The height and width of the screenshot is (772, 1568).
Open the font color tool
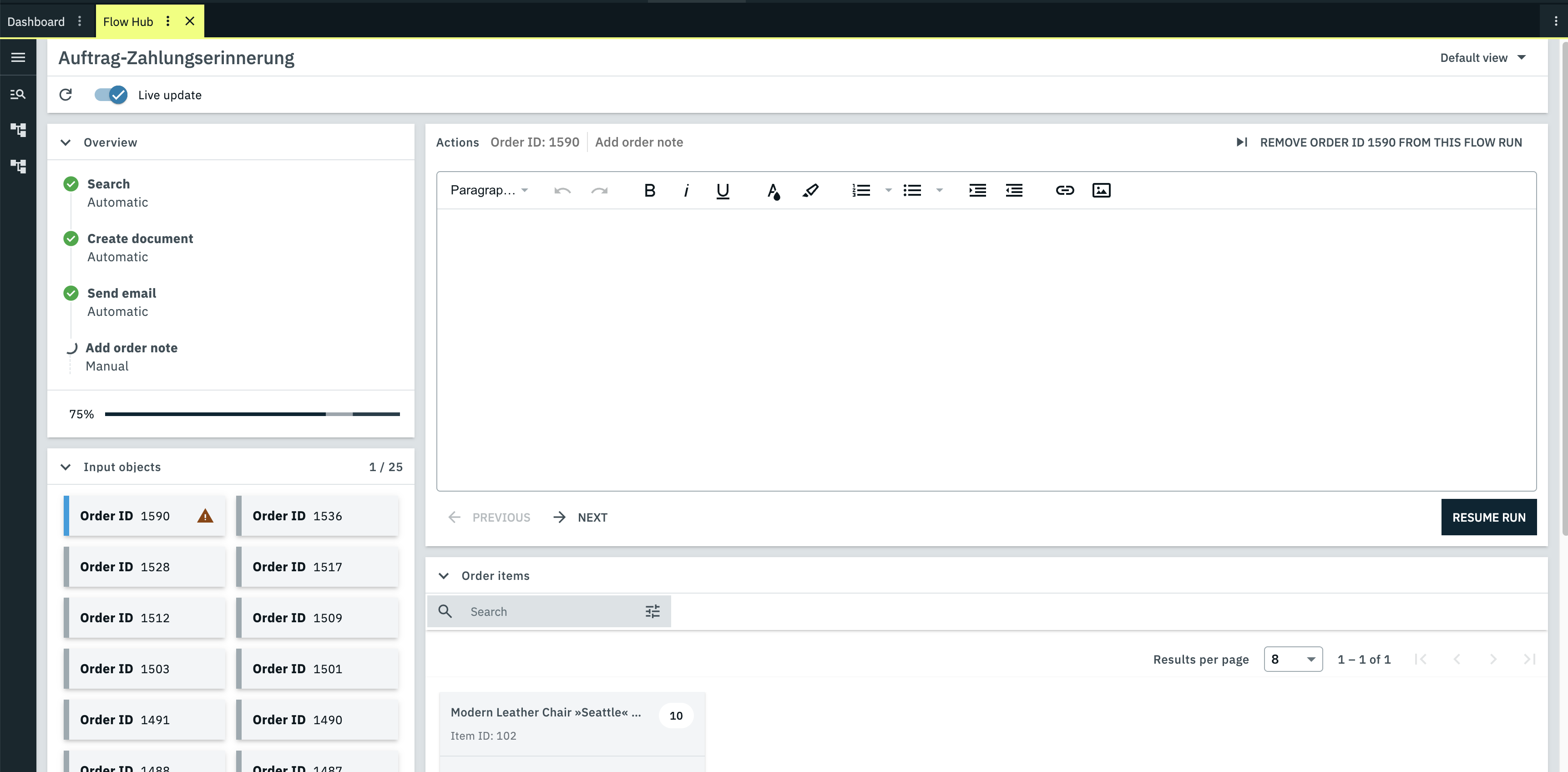[773, 191]
